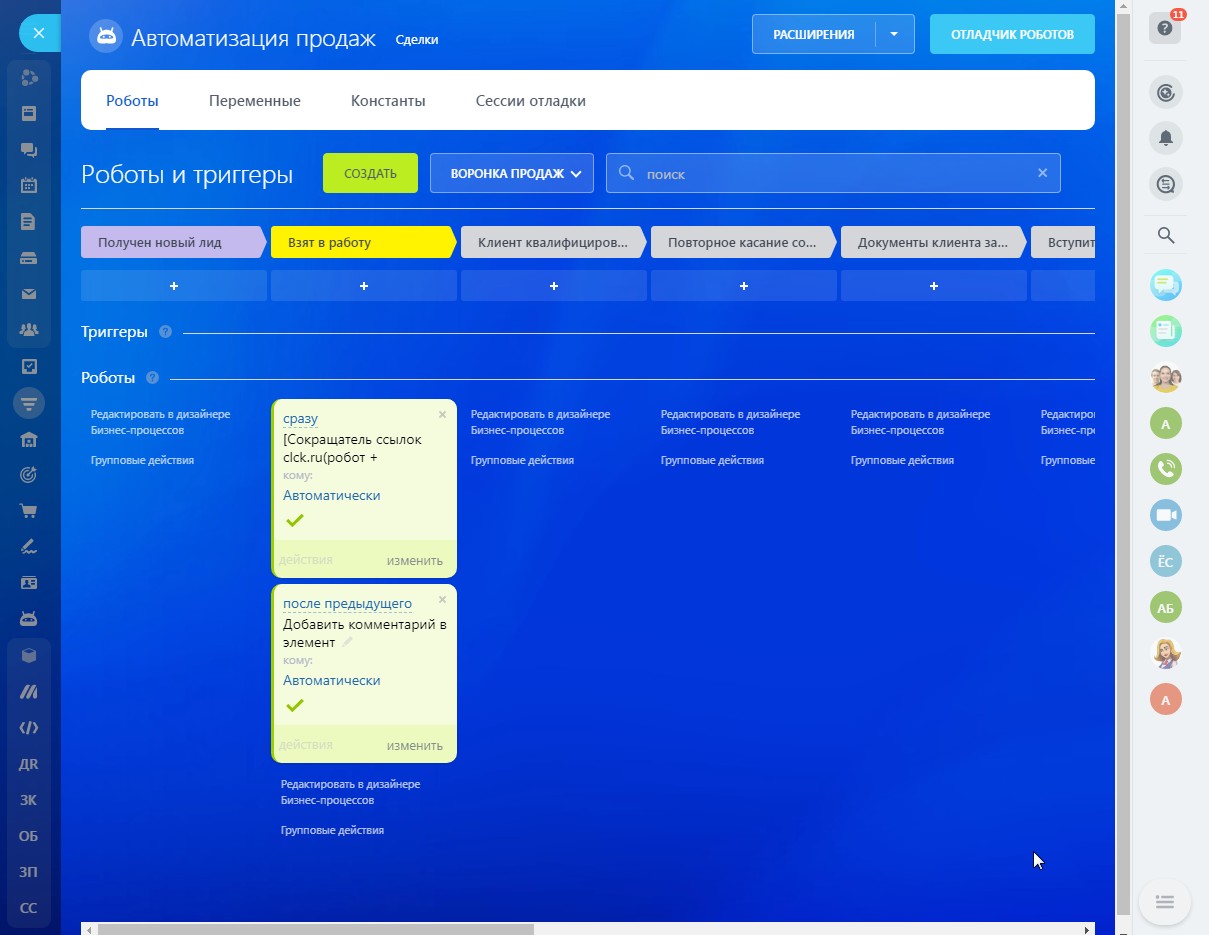
Task: Expand the Расширения dropdown arrow
Action: pos(894,34)
